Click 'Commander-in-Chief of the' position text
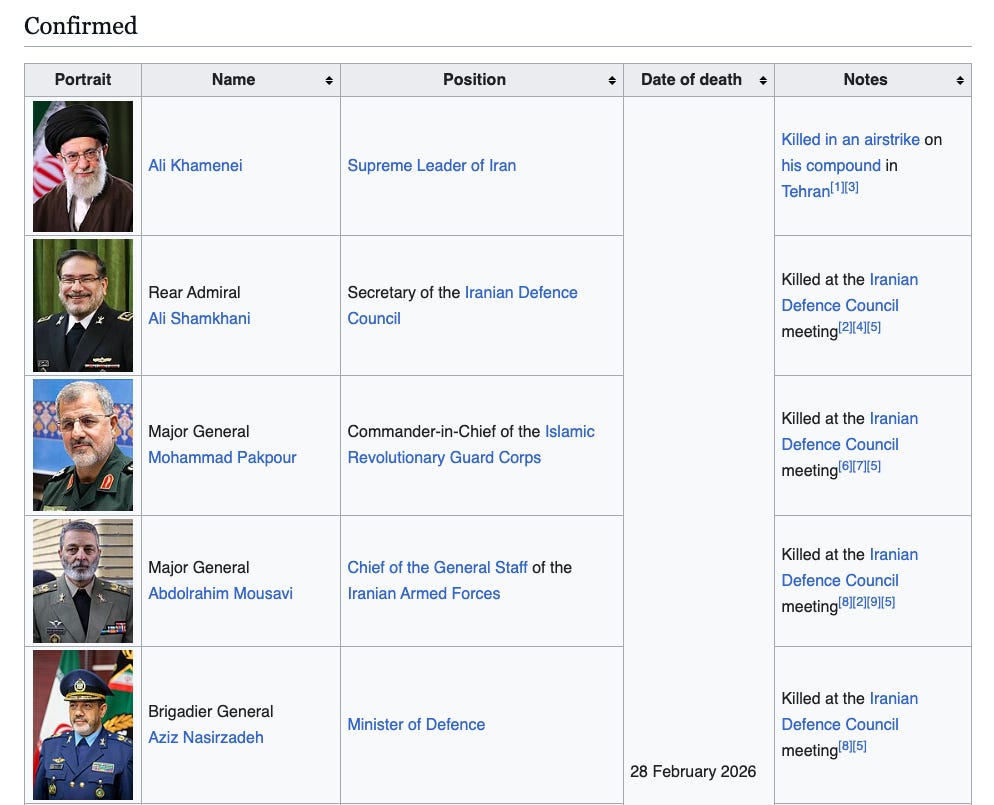The height and width of the screenshot is (805, 994). (444, 432)
